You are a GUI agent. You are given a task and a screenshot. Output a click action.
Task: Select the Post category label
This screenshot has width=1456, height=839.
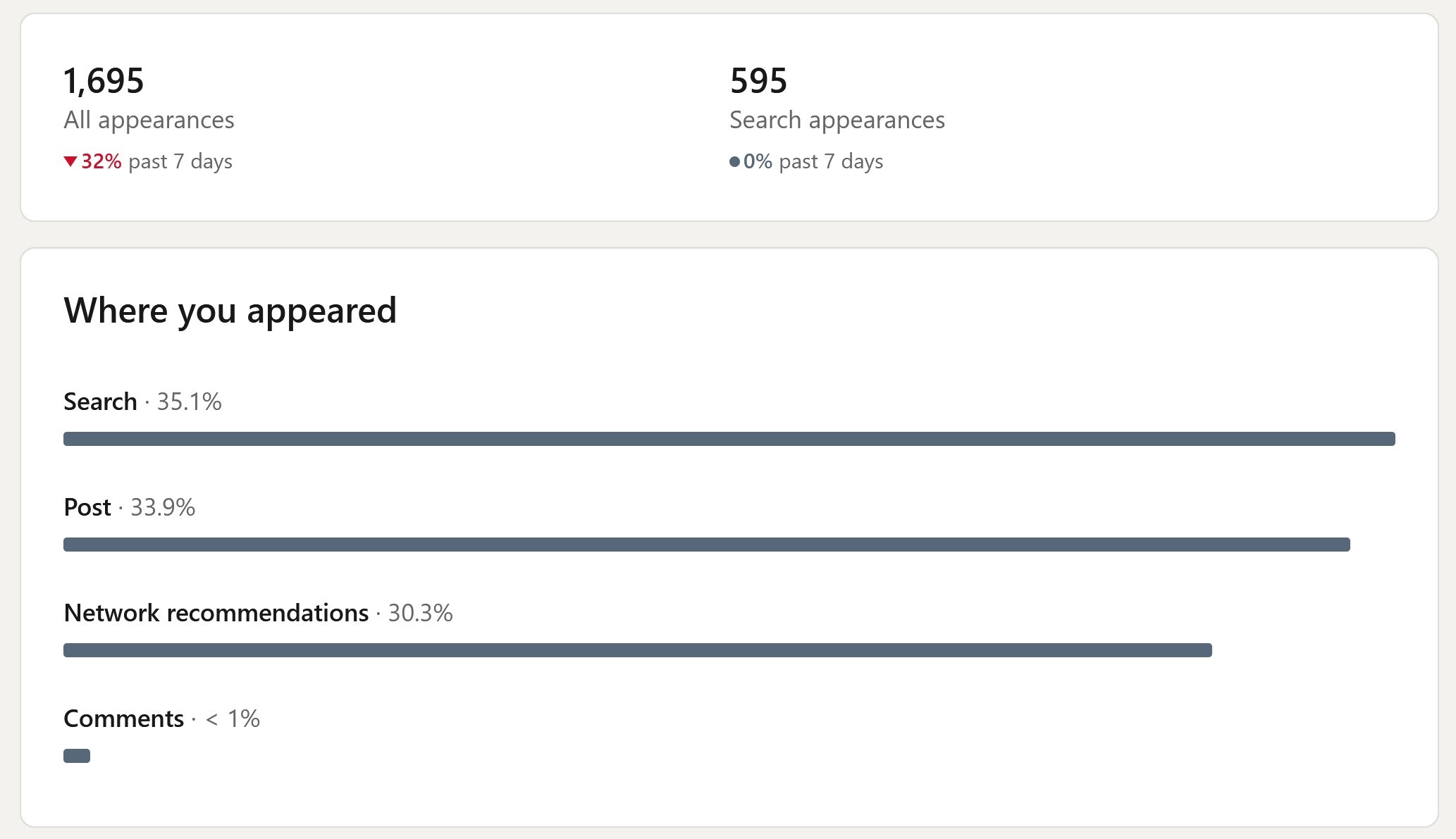coord(87,507)
